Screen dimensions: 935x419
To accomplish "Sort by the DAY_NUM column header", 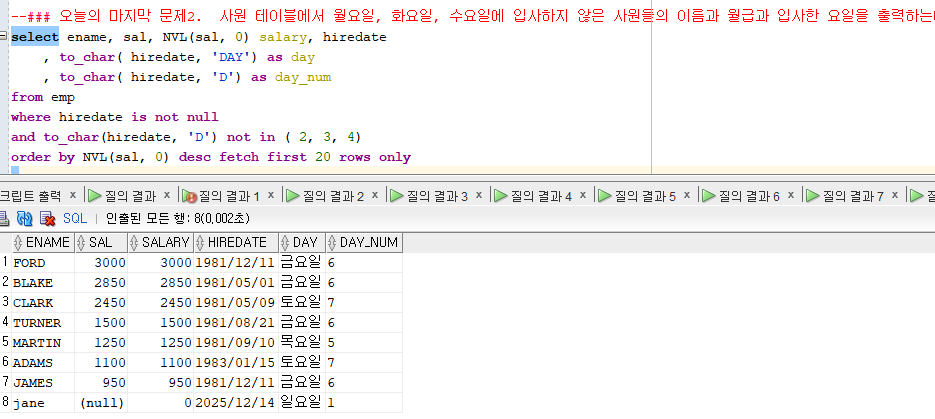I will pos(364,243).
